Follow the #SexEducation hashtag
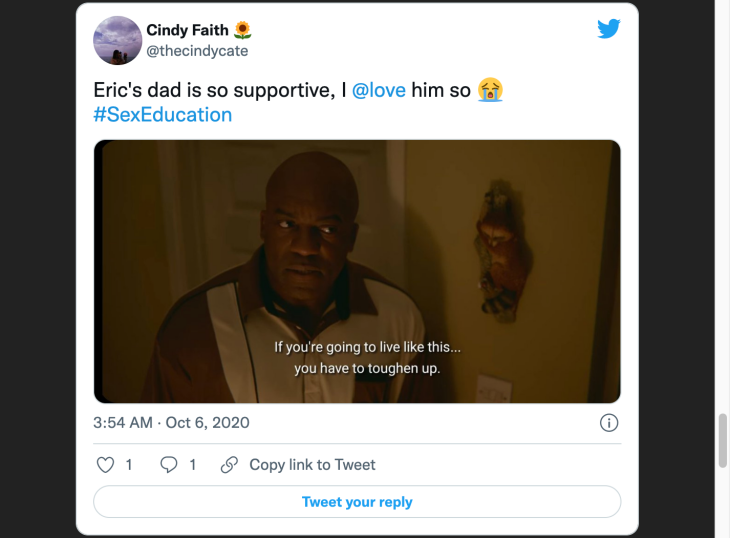 click(x=162, y=114)
